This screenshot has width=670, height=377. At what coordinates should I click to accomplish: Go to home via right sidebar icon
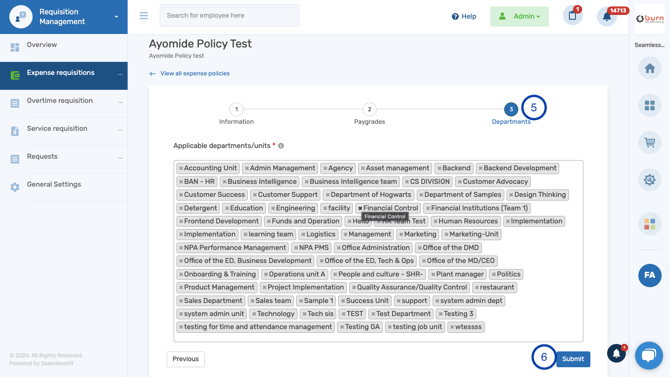pyautogui.click(x=649, y=68)
